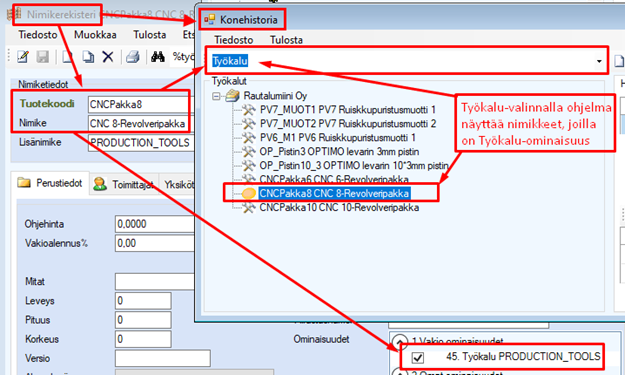Click the Pituus input field
Screen dimensions: 625x375
(x=143, y=320)
